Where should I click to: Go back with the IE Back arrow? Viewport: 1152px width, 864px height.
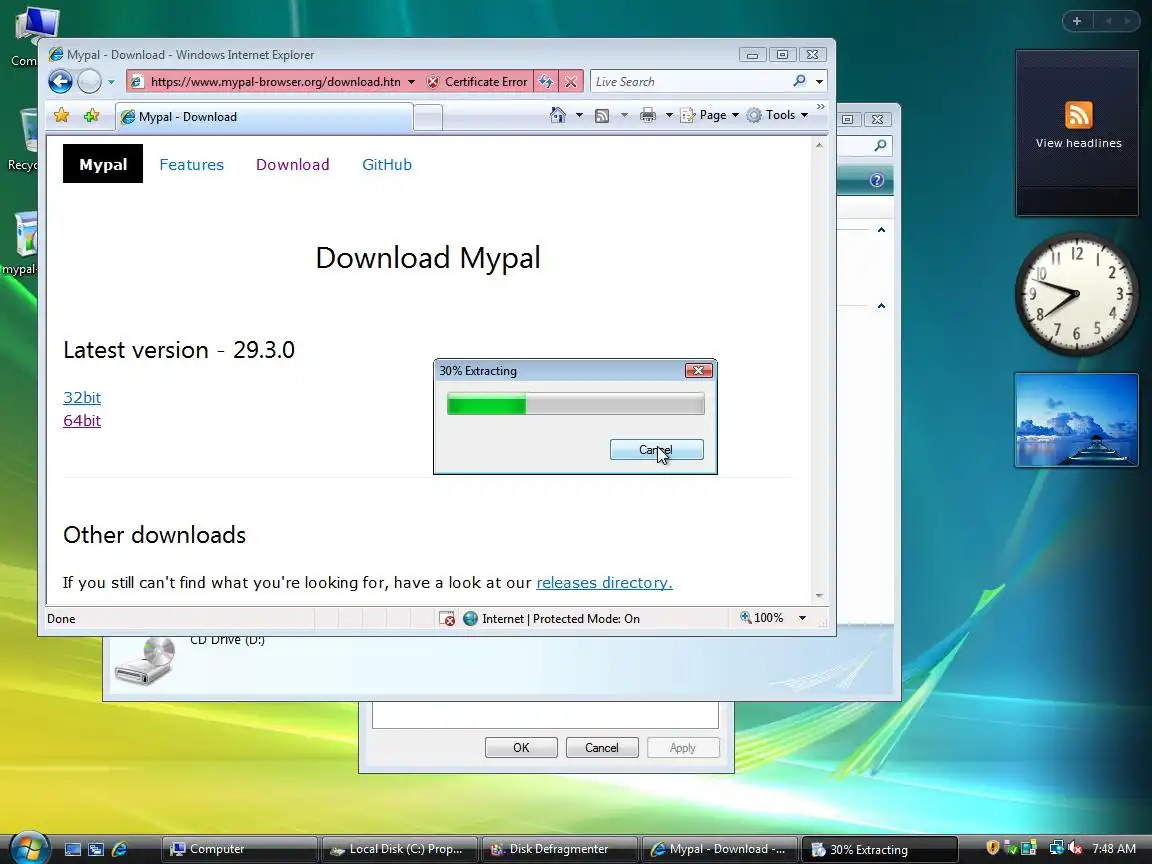click(60, 82)
